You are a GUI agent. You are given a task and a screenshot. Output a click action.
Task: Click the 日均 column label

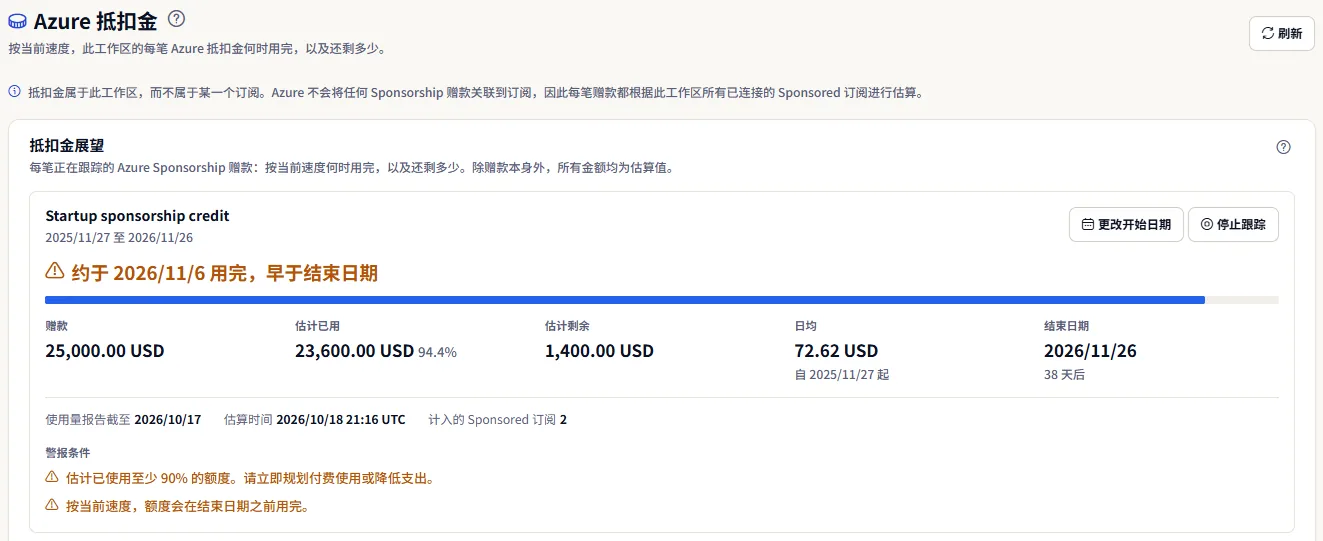tap(805, 326)
